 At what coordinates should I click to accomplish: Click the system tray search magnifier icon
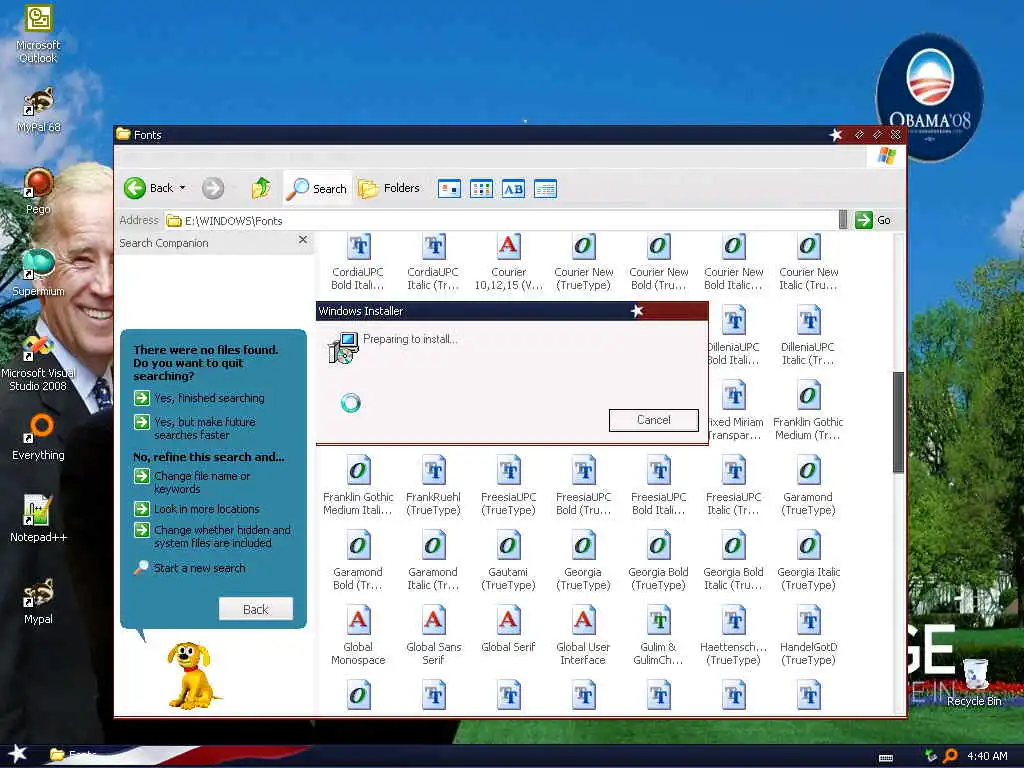click(x=950, y=756)
